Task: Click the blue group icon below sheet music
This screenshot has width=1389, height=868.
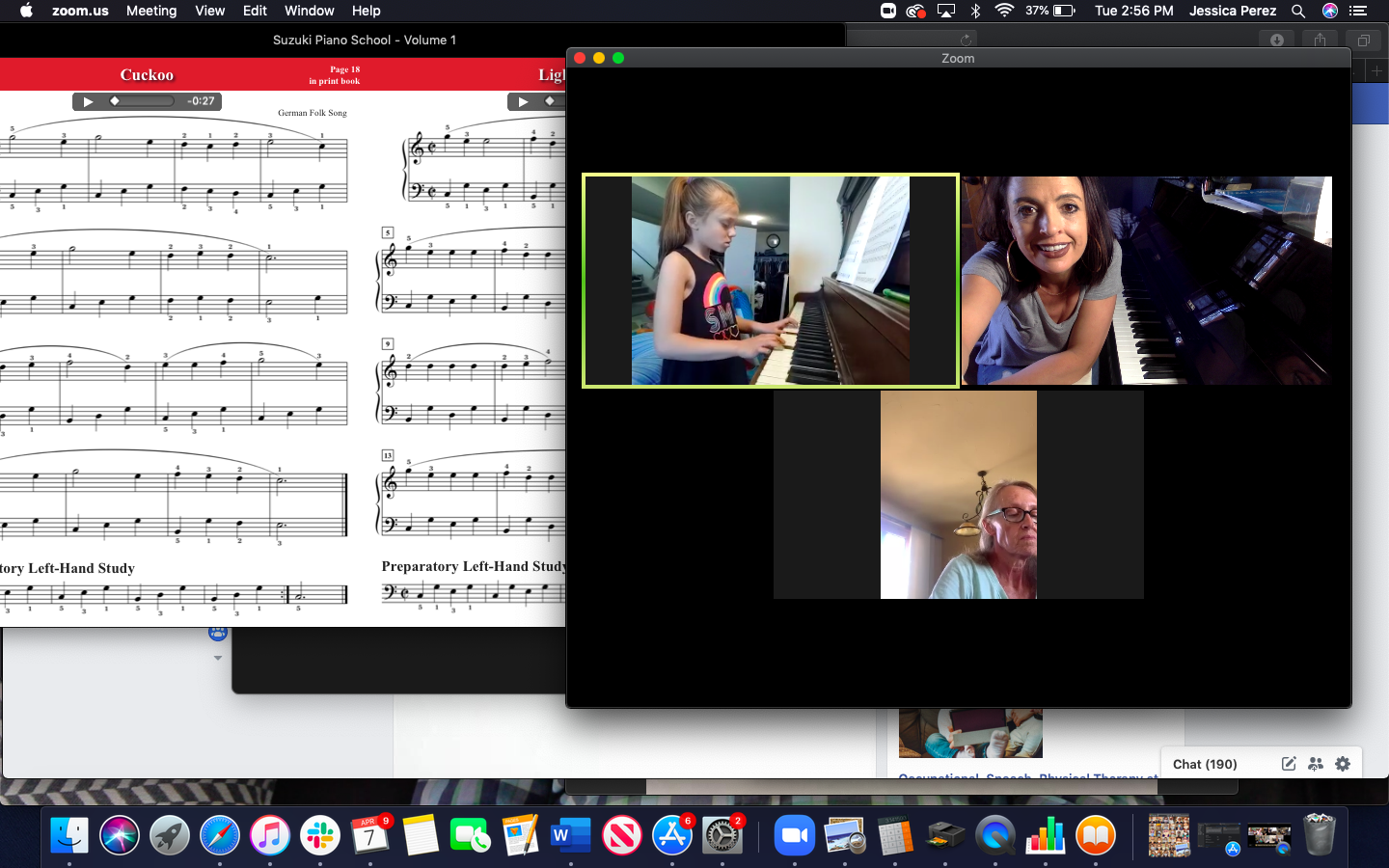Action: [217, 634]
